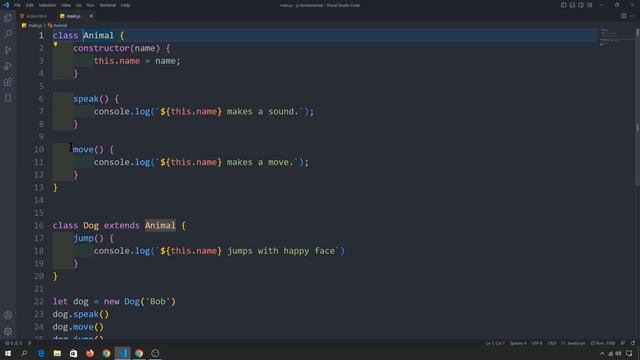Toggle the secondary side bar layout

581,5
